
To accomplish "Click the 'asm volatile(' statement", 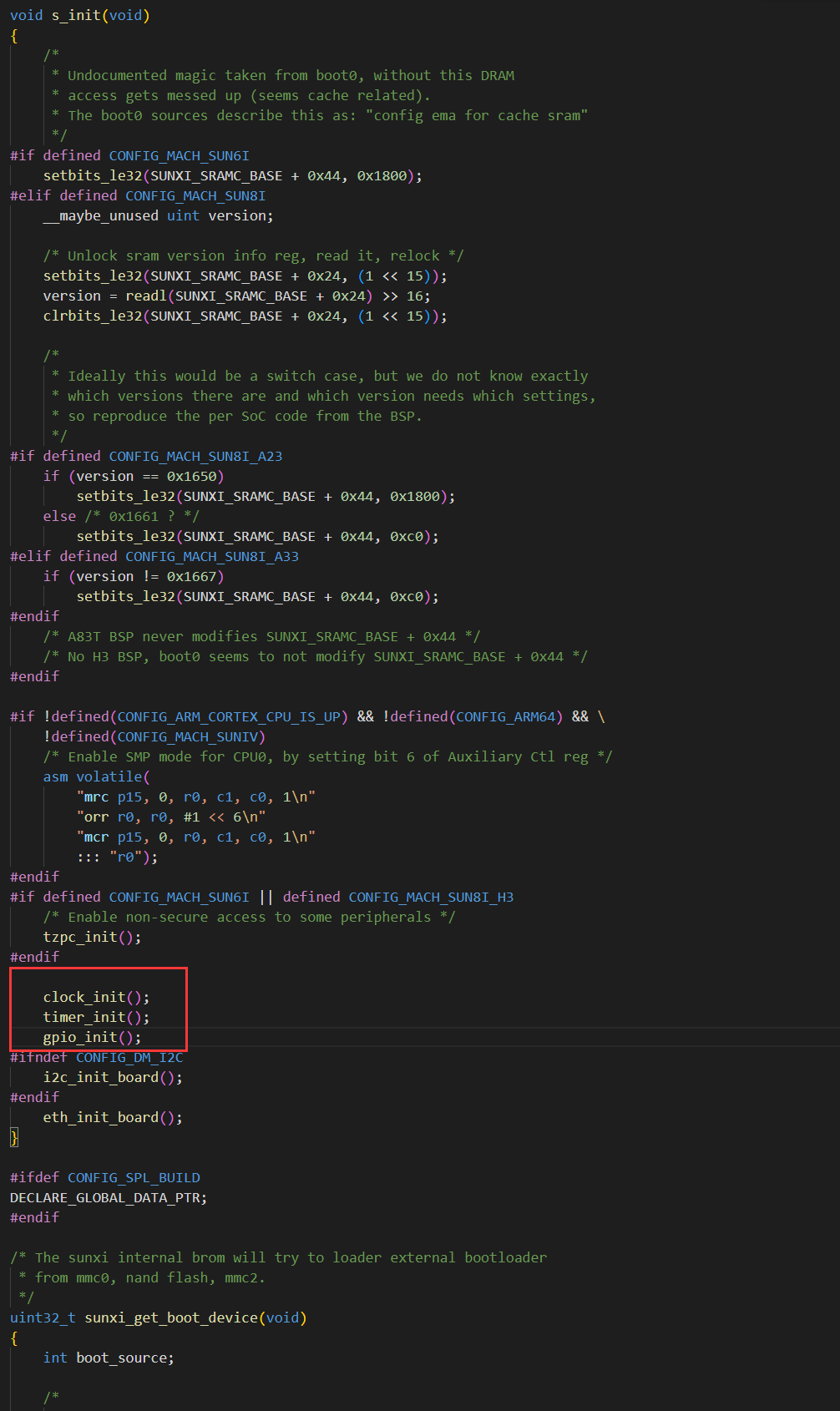I will [x=97, y=776].
